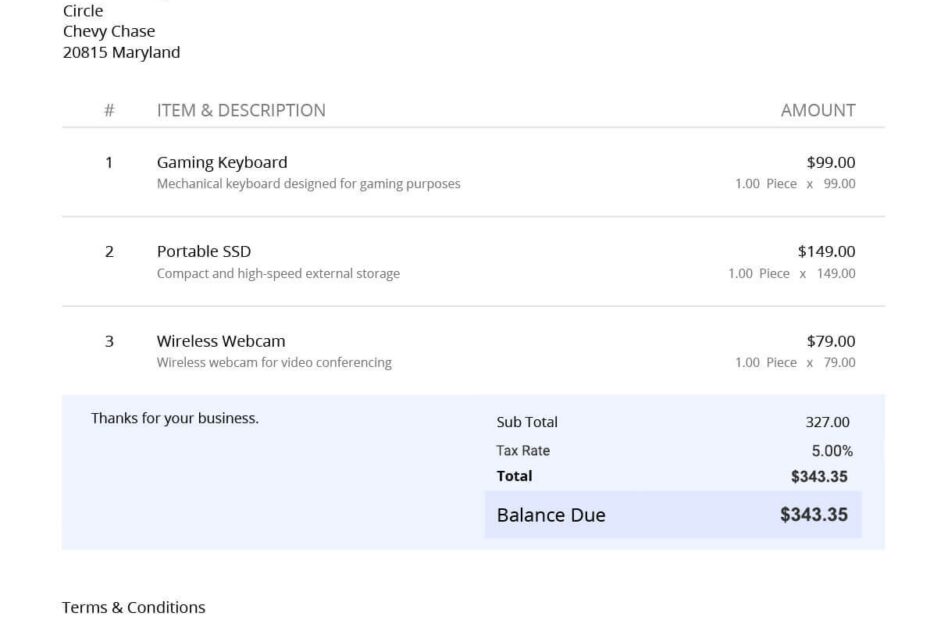930x620 pixels.
Task: Click the Gaming Keyboard item name
Action: point(222,162)
